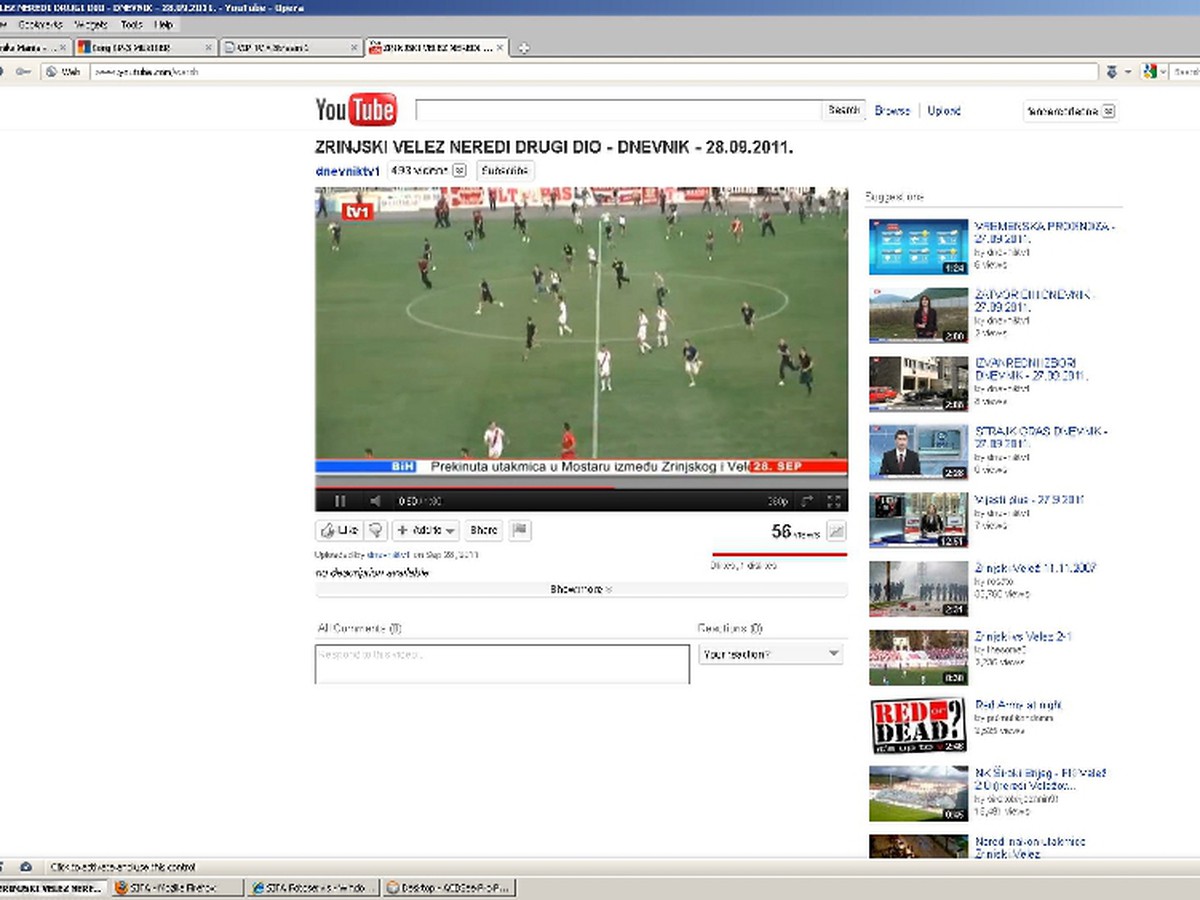1200x900 pixels.
Task: Open the Red or Dead video thumbnail
Action: 918,725
